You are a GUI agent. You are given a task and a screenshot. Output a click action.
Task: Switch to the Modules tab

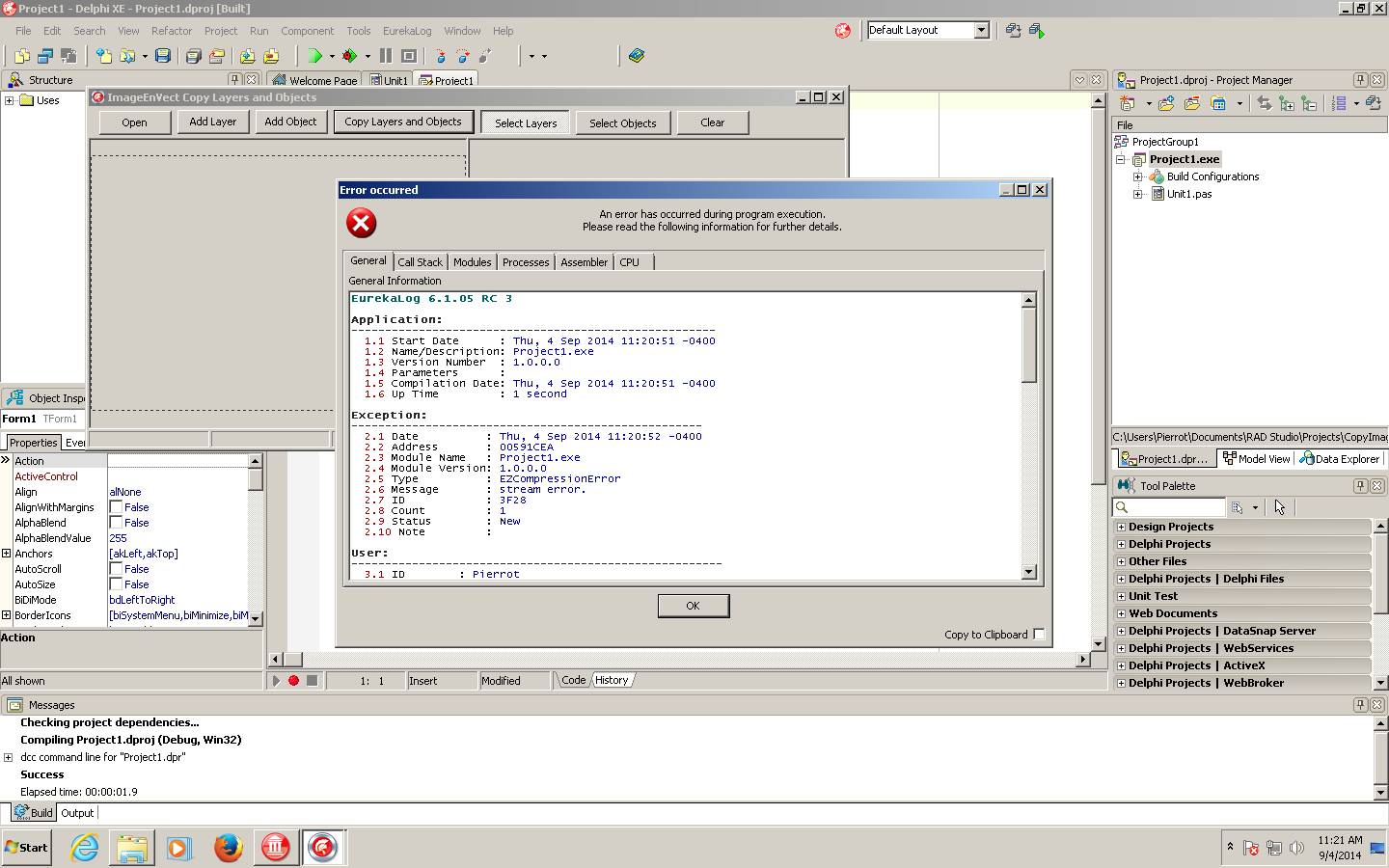pos(472,262)
